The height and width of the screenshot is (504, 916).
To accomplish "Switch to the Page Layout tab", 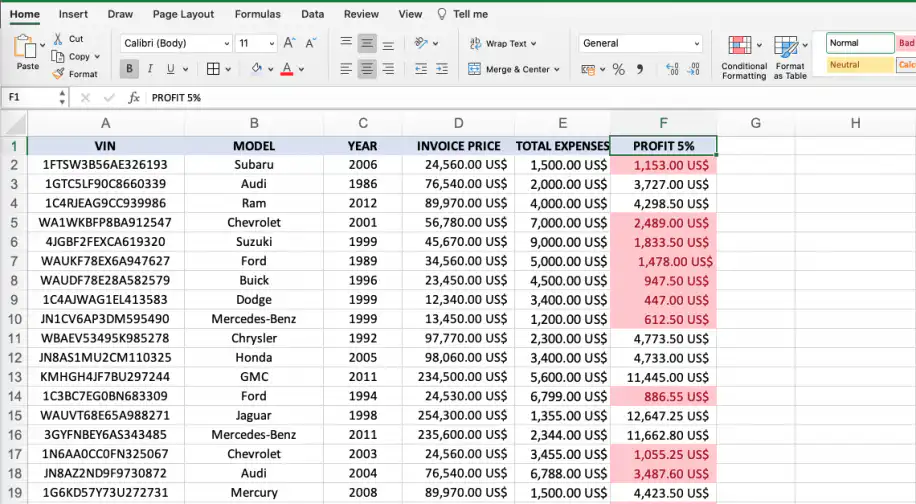I will [x=183, y=14].
